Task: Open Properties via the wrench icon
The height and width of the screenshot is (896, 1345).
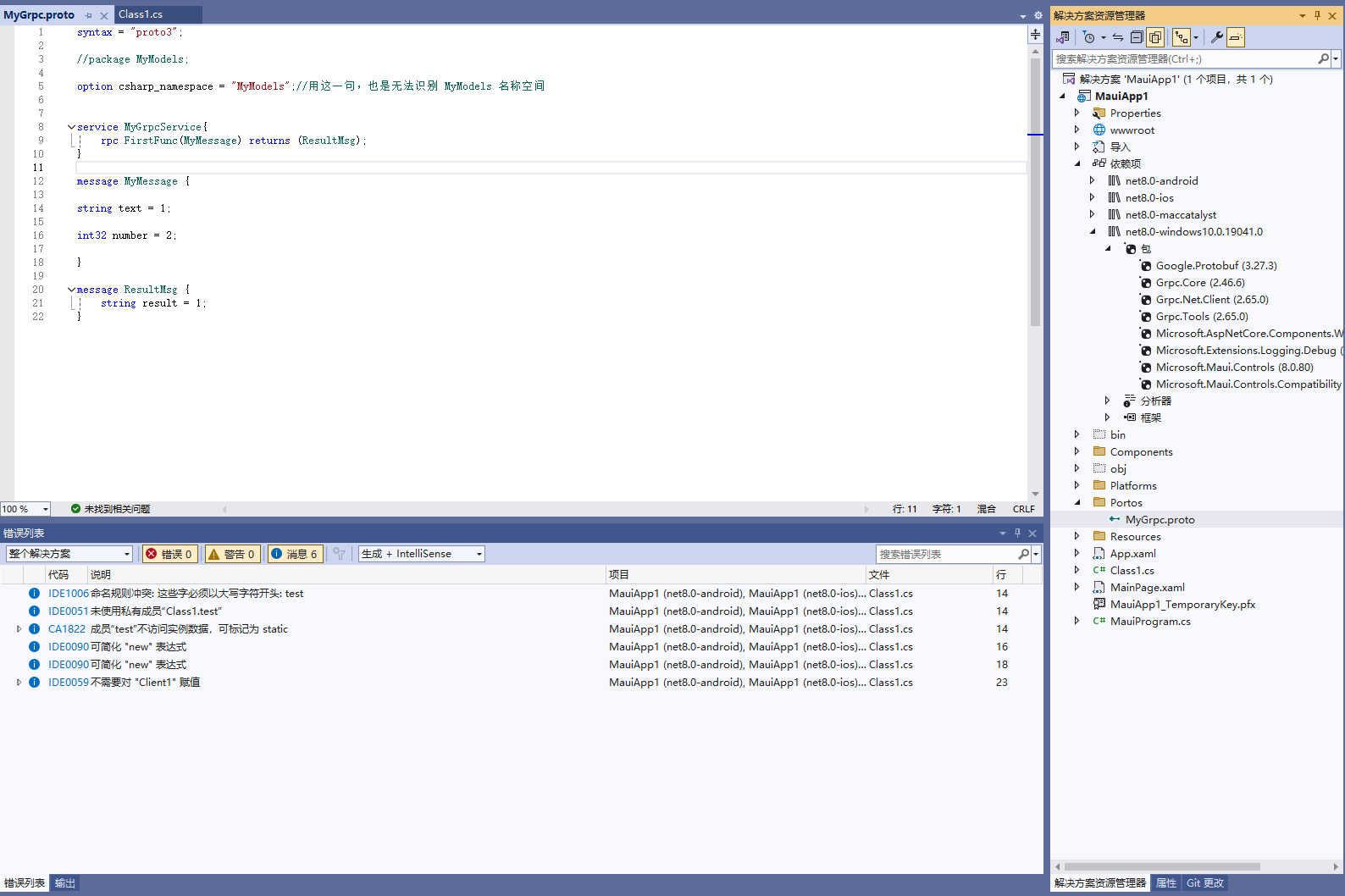Action: [1217, 37]
